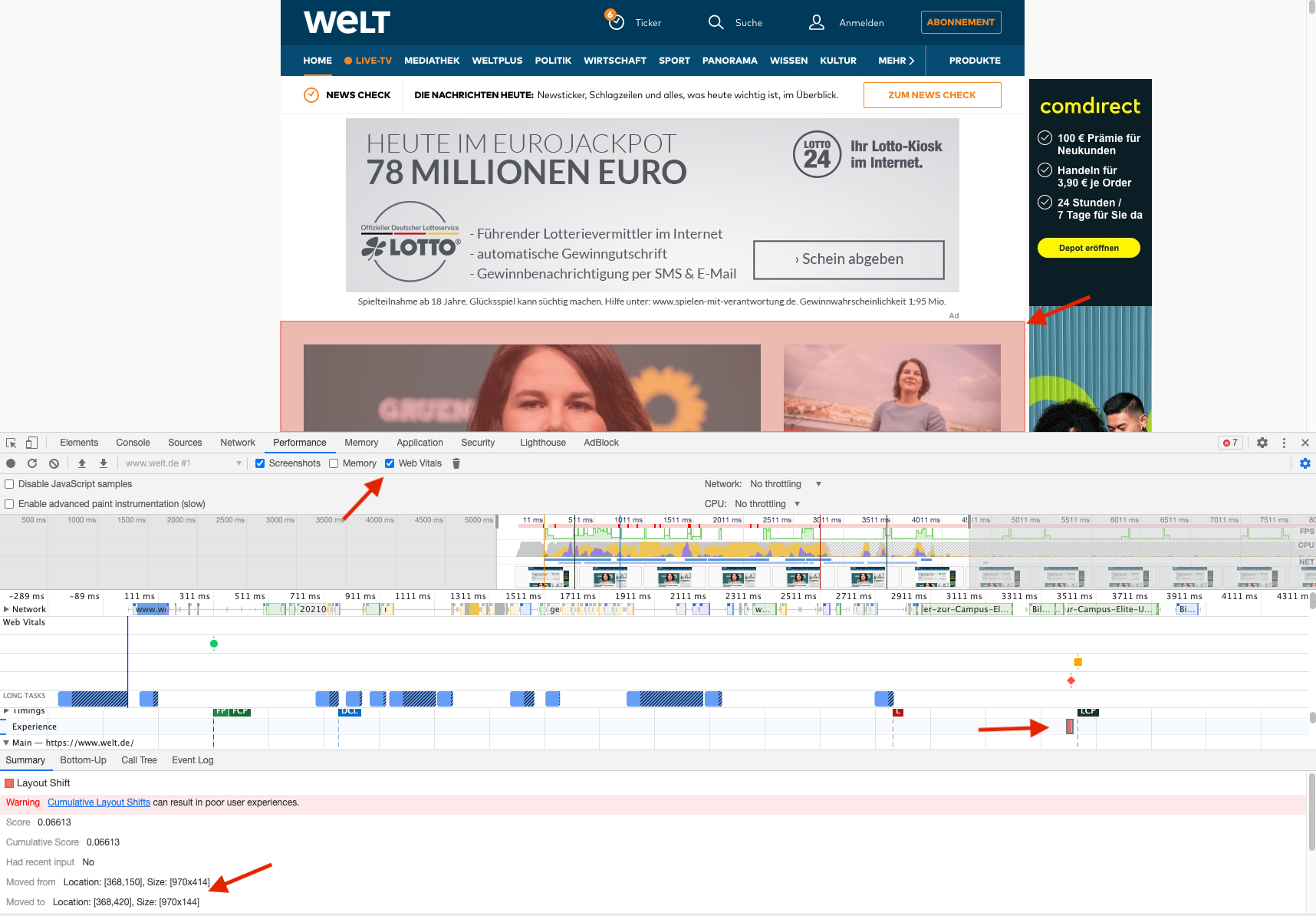Open the CPU throttling dropdown
The width and height of the screenshot is (1316, 916).
tap(768, 504)
